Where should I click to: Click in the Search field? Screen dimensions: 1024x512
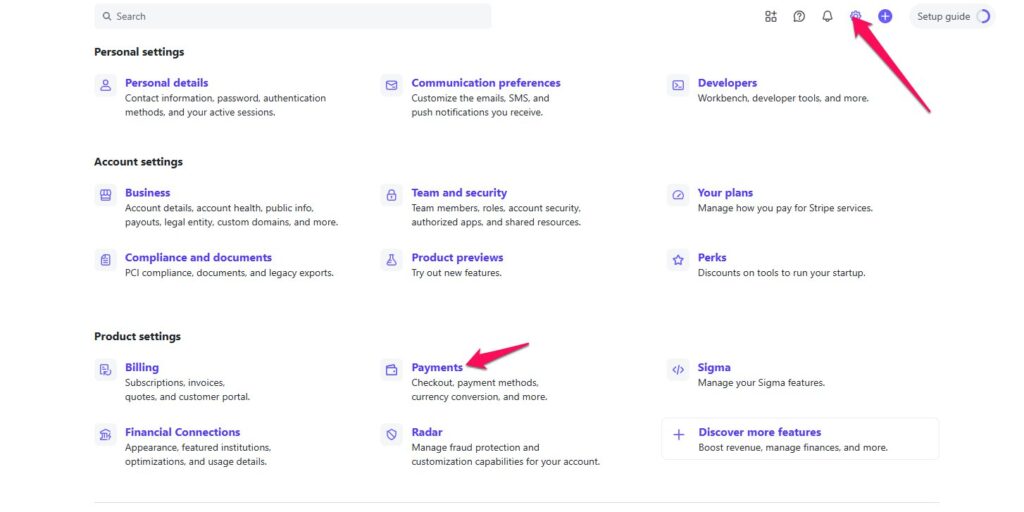[x=292, y=16]
